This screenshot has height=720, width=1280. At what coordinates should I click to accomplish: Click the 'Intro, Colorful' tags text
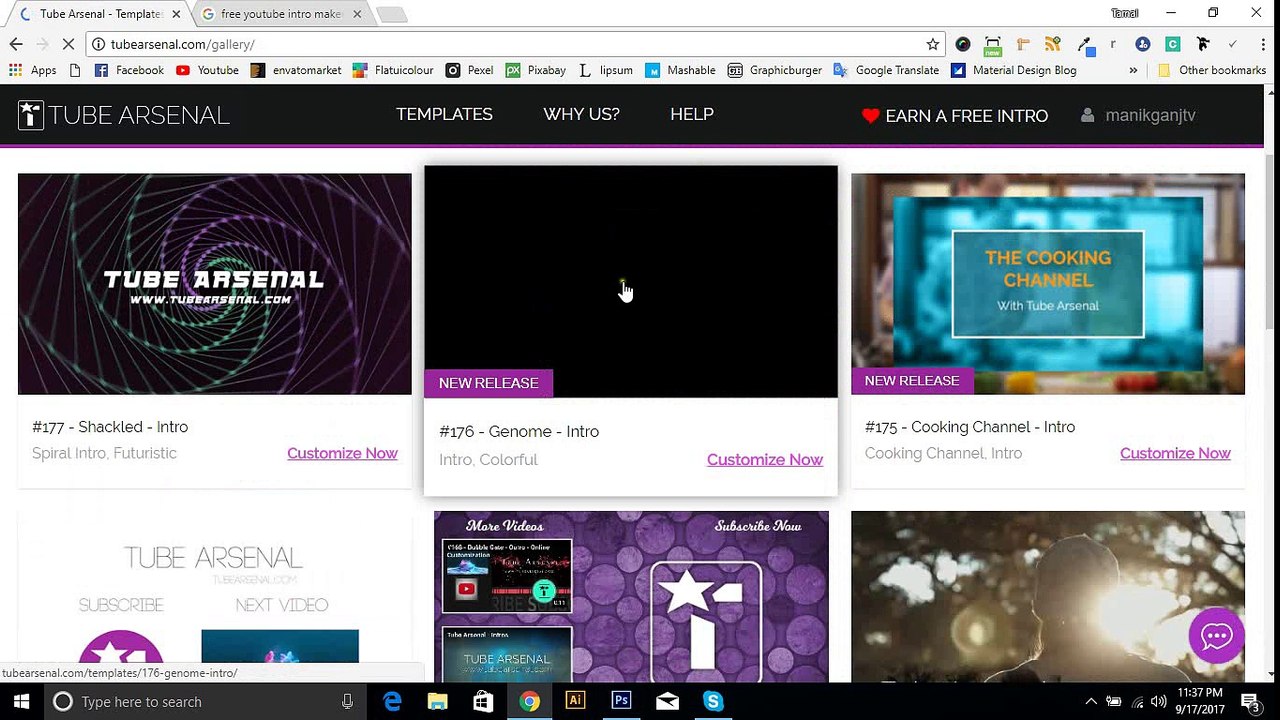[x=488, y=460]
